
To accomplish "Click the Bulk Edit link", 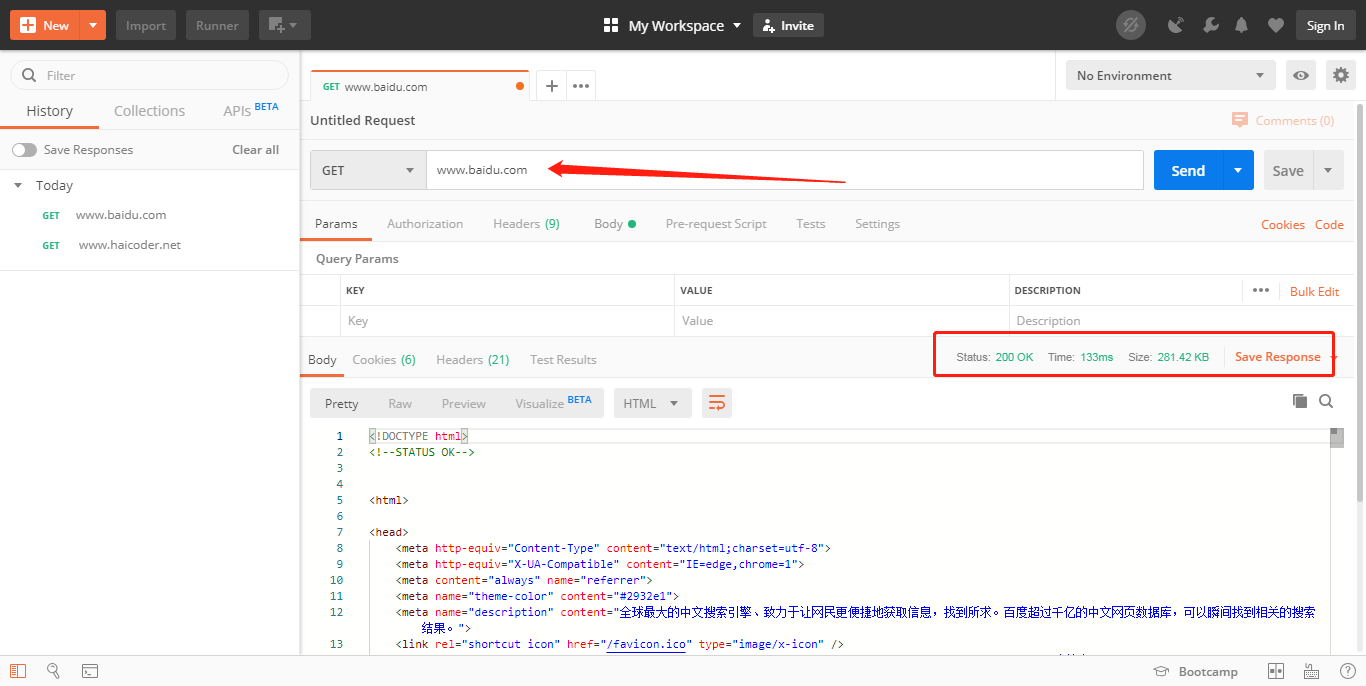I will tap(1314, 291).
